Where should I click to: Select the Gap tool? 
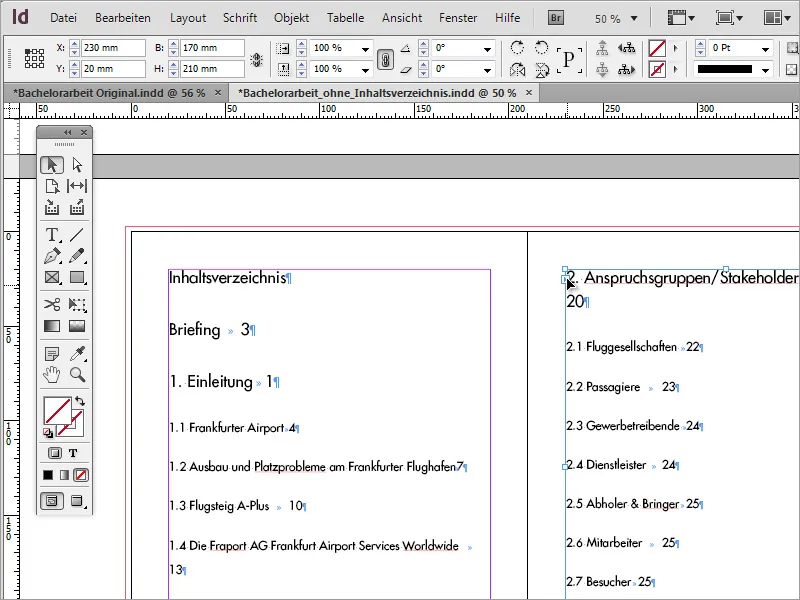coord(77,186)
